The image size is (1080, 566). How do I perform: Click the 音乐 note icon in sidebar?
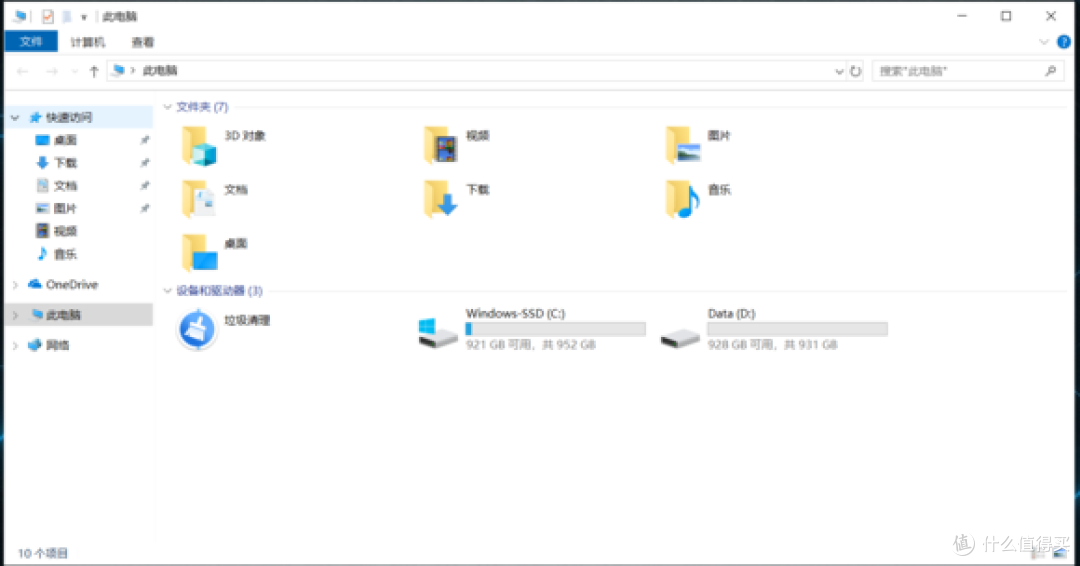point(42,253)
